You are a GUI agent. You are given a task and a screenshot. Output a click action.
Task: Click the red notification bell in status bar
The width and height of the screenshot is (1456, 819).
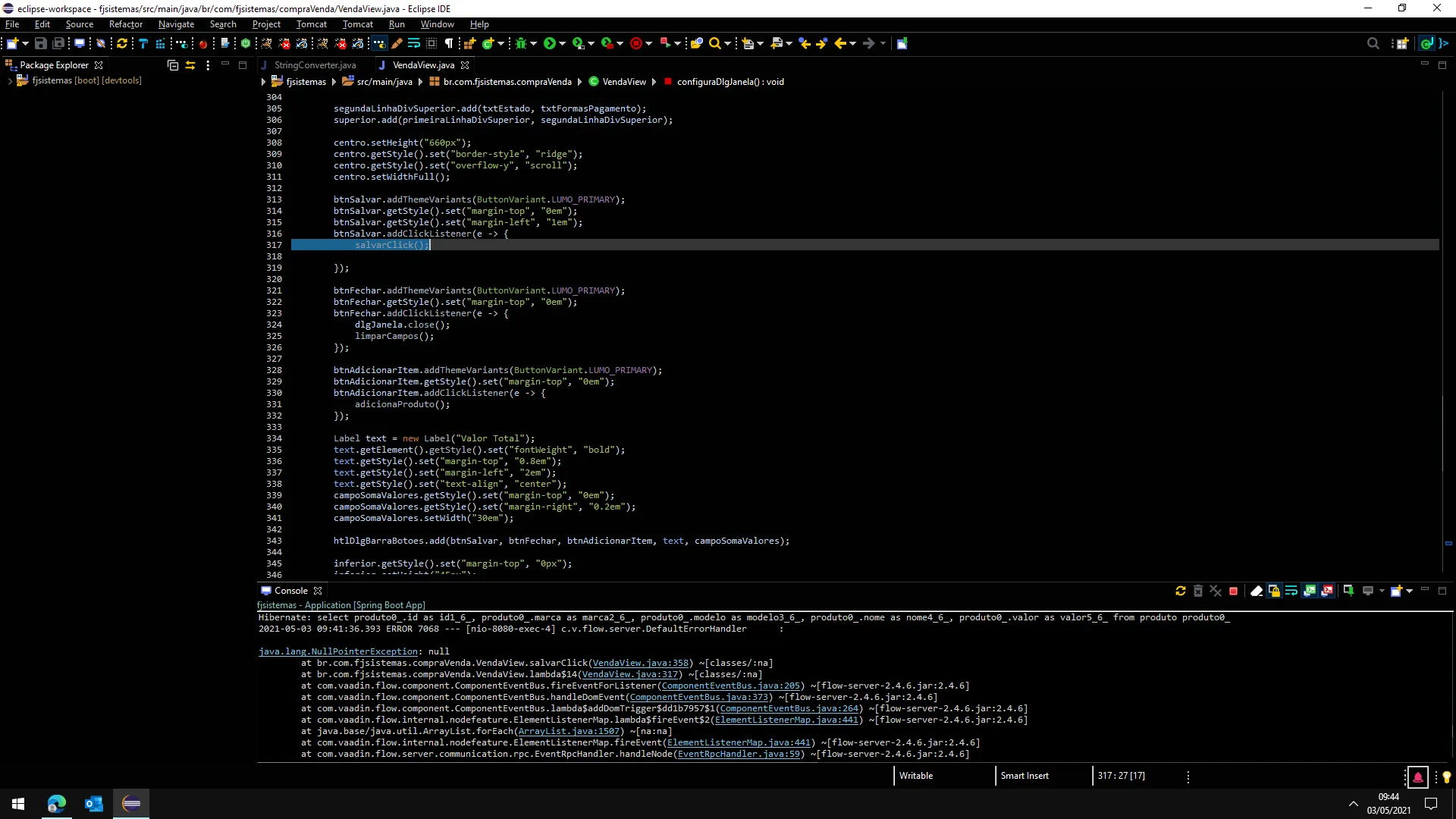(x=1417, y=777)
